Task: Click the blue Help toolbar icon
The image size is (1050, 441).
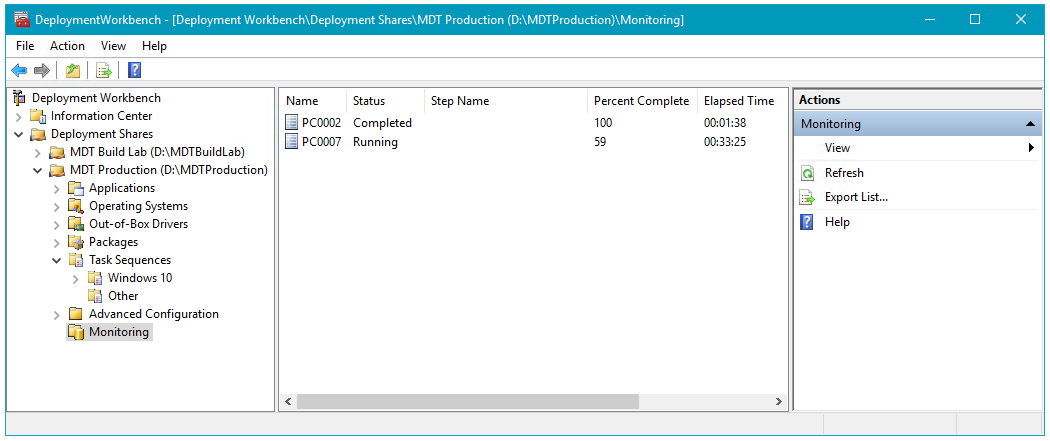Action: click(134, 70)
